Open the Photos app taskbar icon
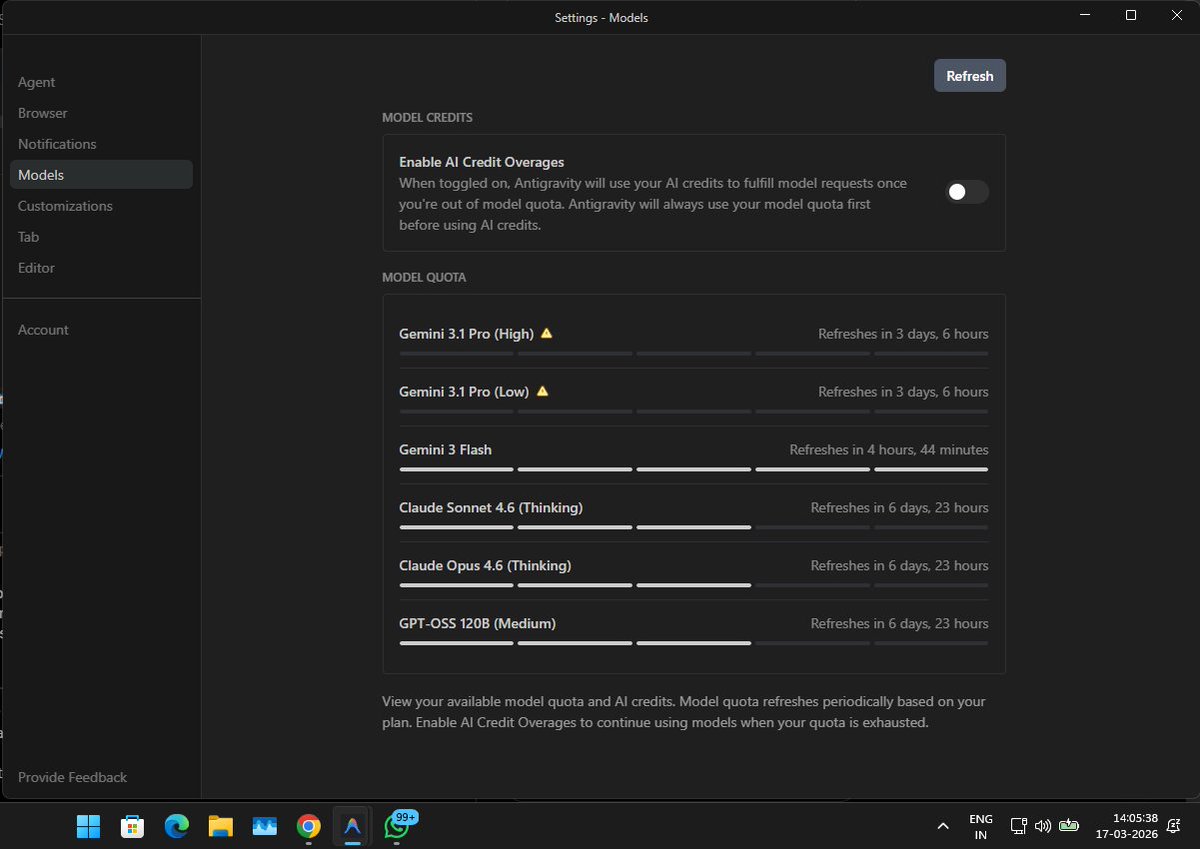The height and width of the screenshot is (849, 1200). coord(265,826)
